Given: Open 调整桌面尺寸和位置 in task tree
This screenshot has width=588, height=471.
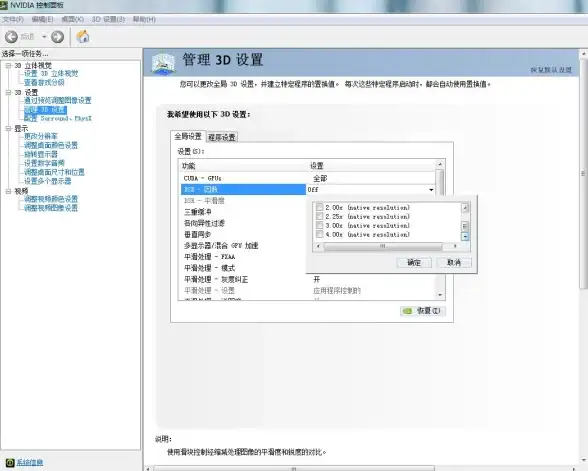Looking at the screenshot, I should [x=54, y=172].
